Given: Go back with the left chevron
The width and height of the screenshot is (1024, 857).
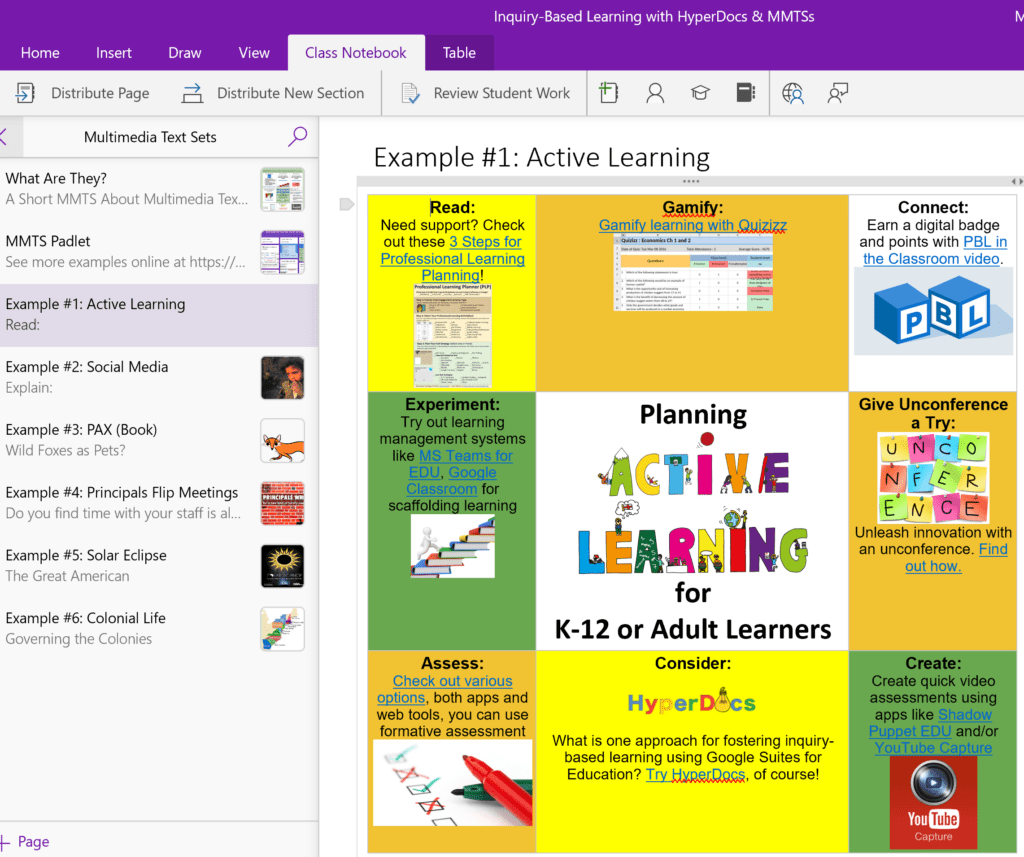Looking at the screenshot, I should coord(3,137).
